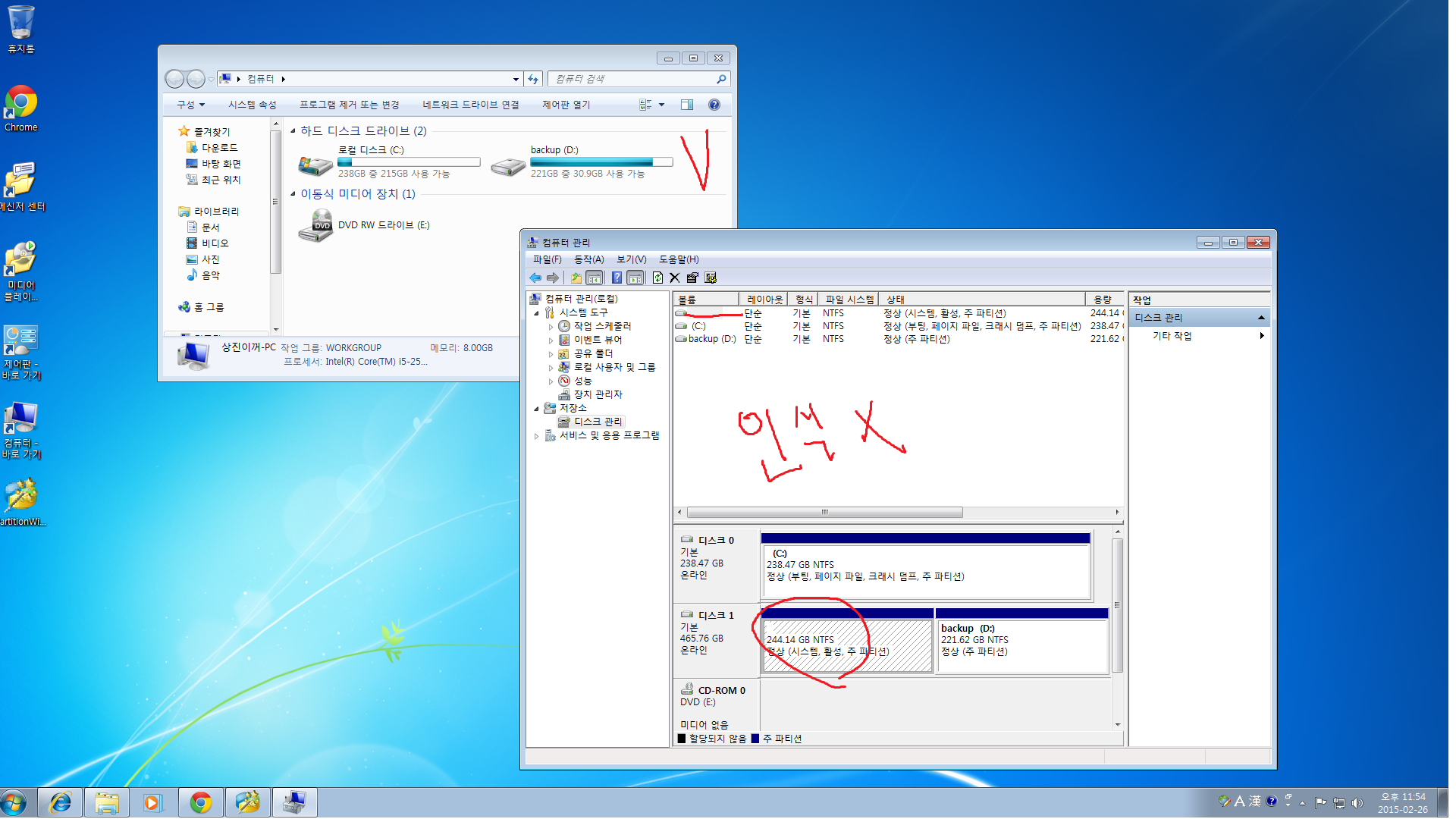Open the 보기(V) menu
Viewport: 1456px width, 819px height.
pos(631,259)
